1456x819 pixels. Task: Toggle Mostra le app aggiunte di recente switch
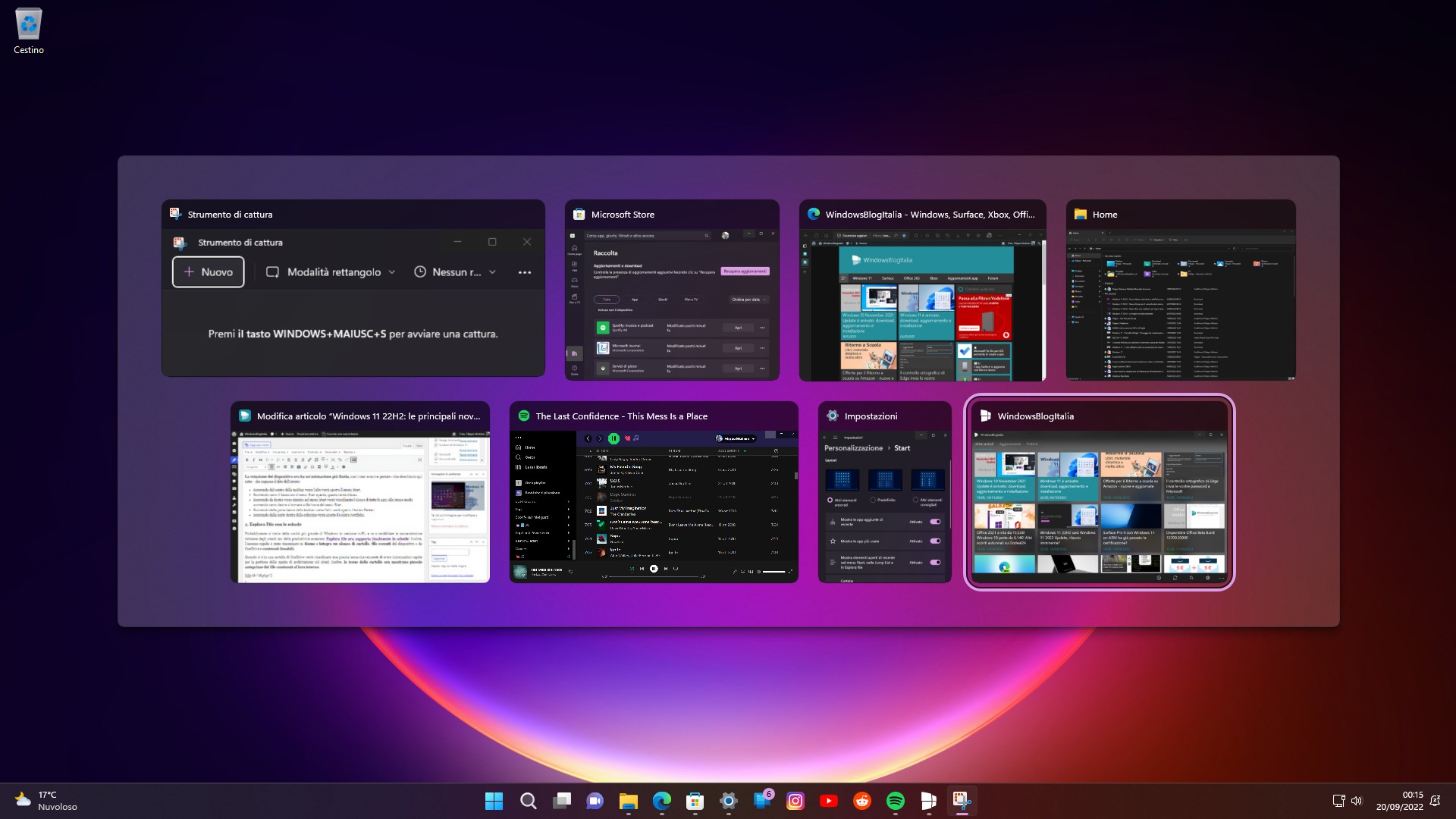point(935,522)
